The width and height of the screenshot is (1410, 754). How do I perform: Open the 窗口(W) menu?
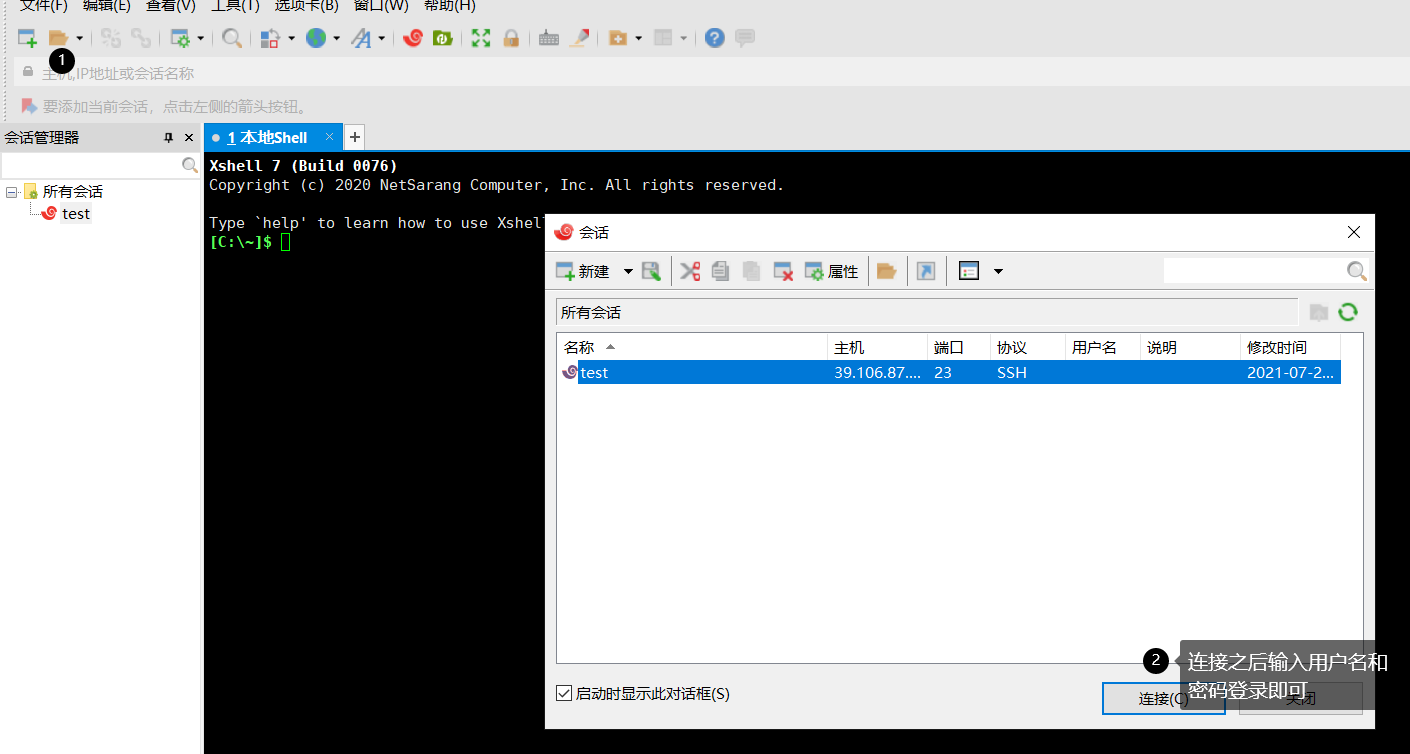point(381,5)
